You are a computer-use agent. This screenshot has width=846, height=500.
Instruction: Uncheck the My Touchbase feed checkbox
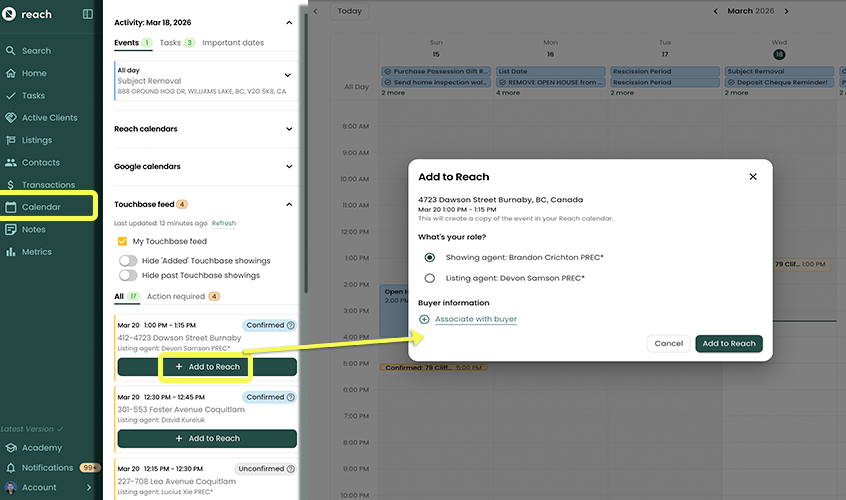tap(122, 242)
